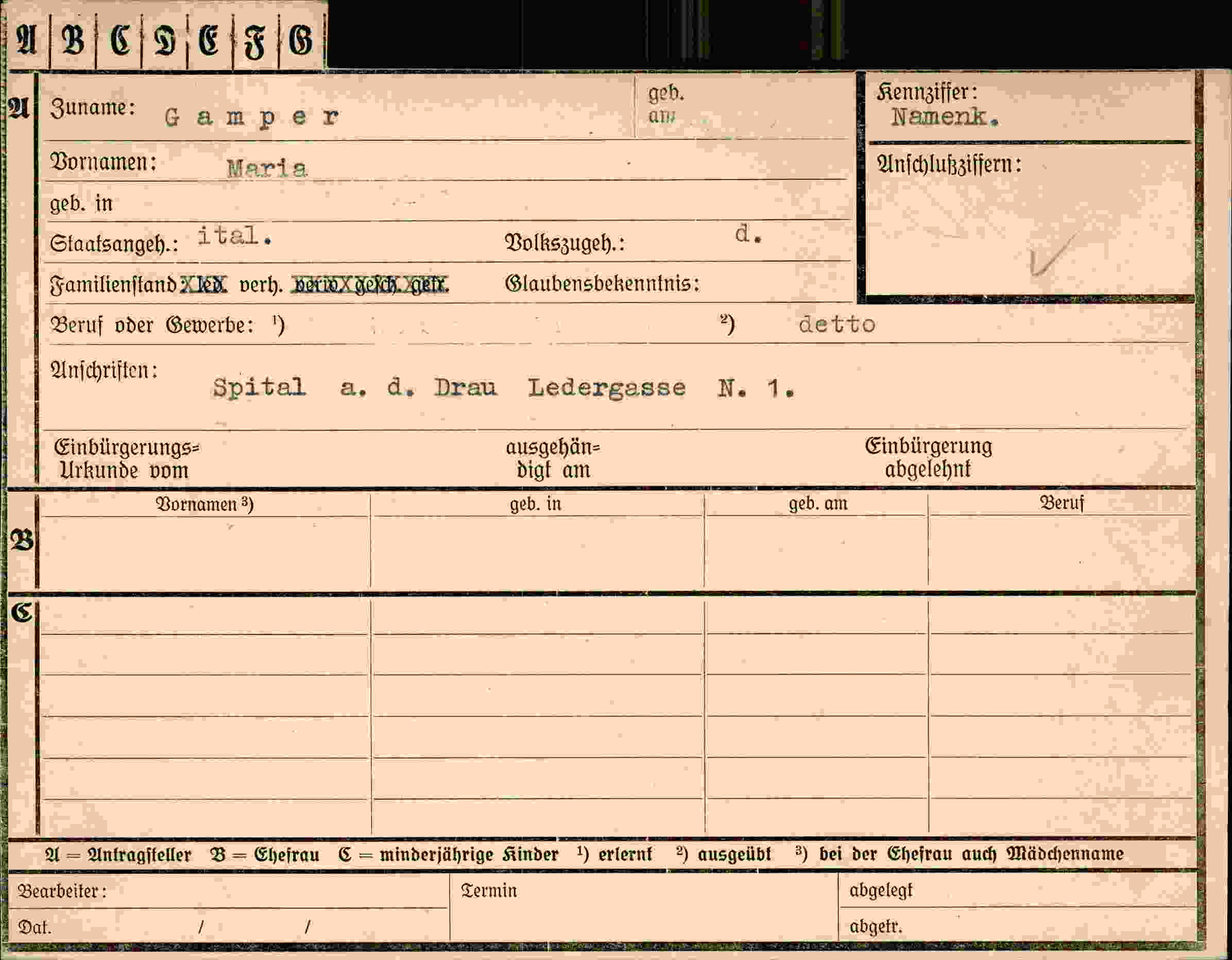Click the 'Beruf' column header
The width and height of the screenshot is (1232, 960).
pyautogui.click(x=1062, y=503)
